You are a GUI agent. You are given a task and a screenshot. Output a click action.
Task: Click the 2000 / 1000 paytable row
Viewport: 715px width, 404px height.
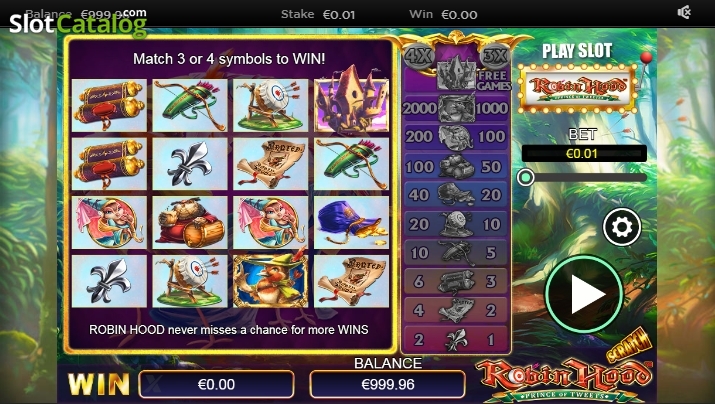click(456, 109)
